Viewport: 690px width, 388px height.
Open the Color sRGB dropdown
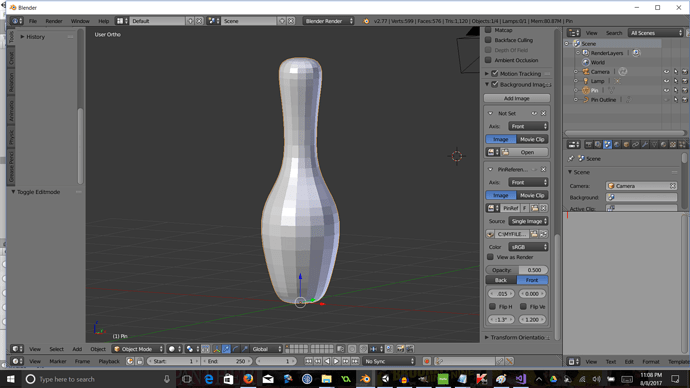[x=528, y=247]
